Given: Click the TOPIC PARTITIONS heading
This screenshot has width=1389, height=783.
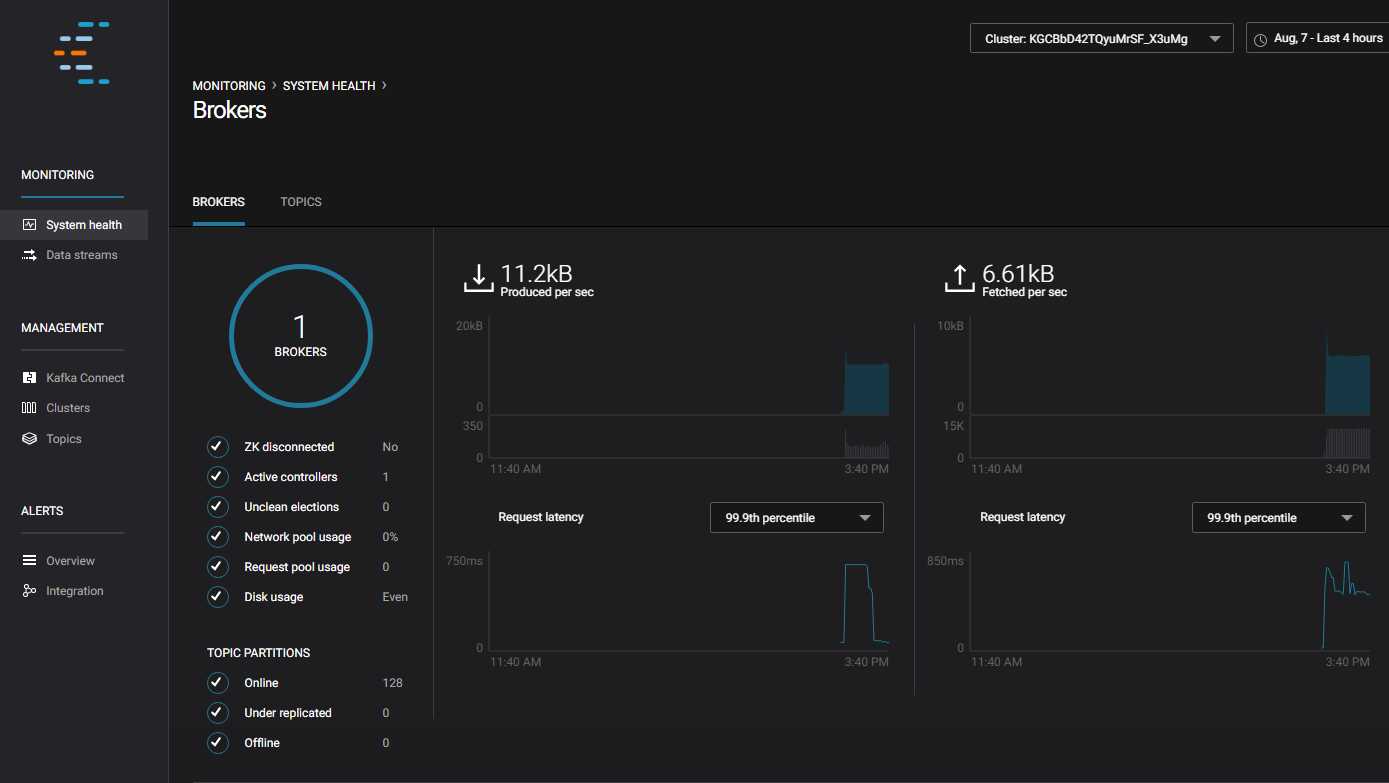Looking at the screenshot, I should coord(258,653).
